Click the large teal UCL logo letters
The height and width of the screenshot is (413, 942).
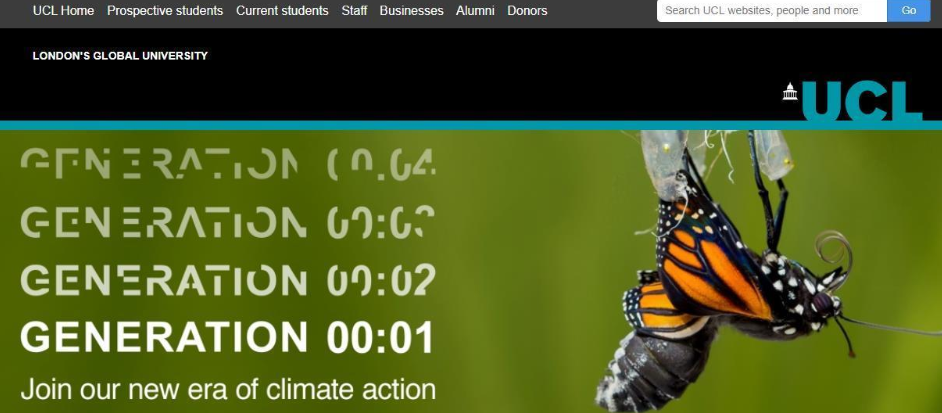[x=862, y=101]
